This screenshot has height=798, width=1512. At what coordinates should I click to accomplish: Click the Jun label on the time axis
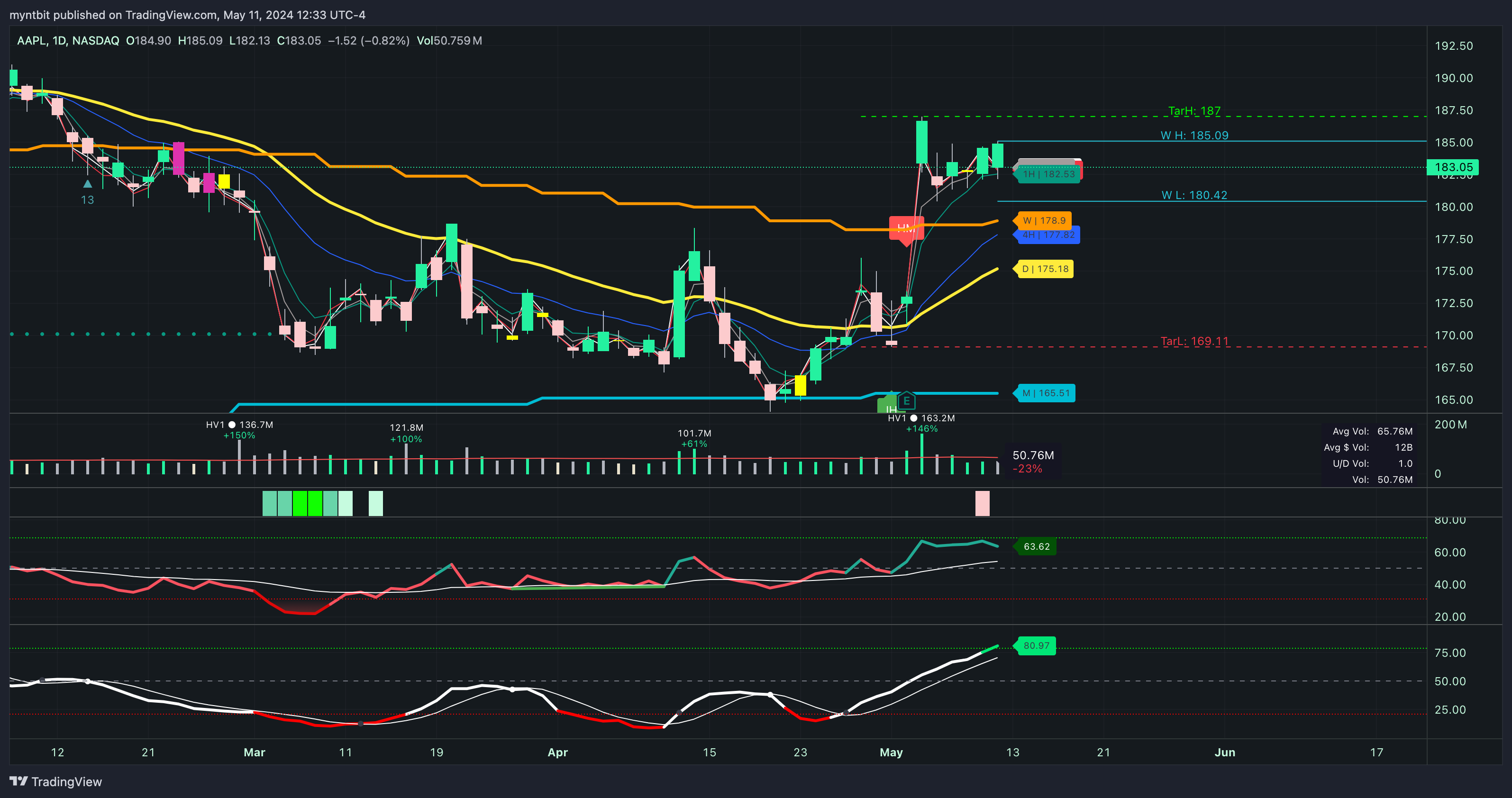[1225, 752]
